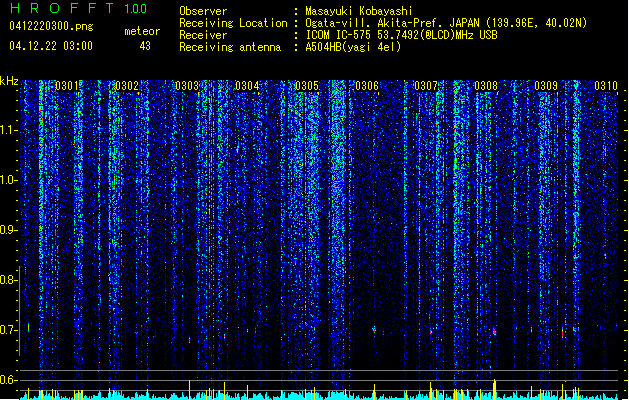Click the 0.6 kHz axis label
The image size is (629, 400).
click(x=8, y=380)
